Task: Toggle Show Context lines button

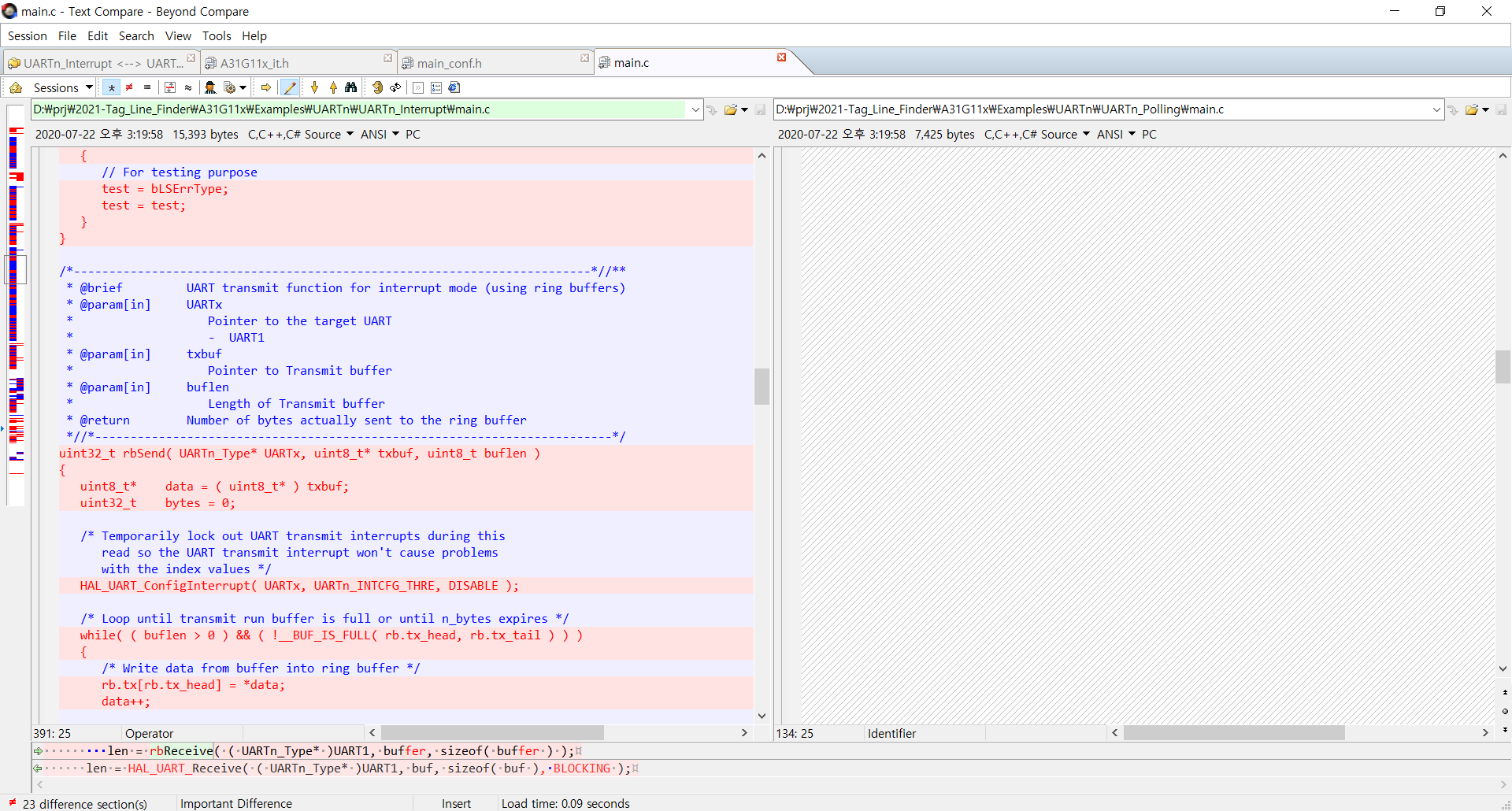Action: pyautogui.click(x=170, y=87)
